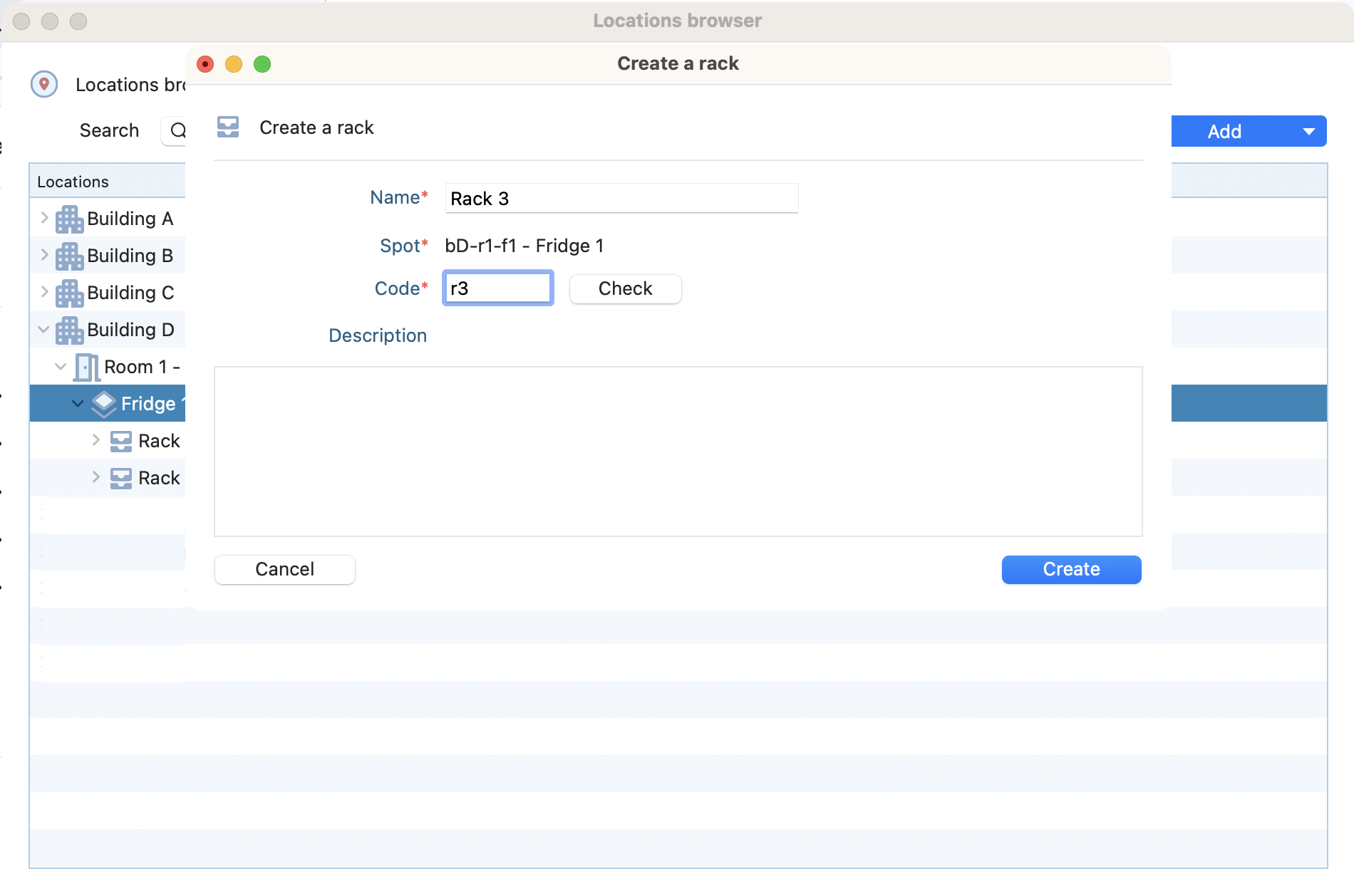Click into the Code input field

coord(497,288)
